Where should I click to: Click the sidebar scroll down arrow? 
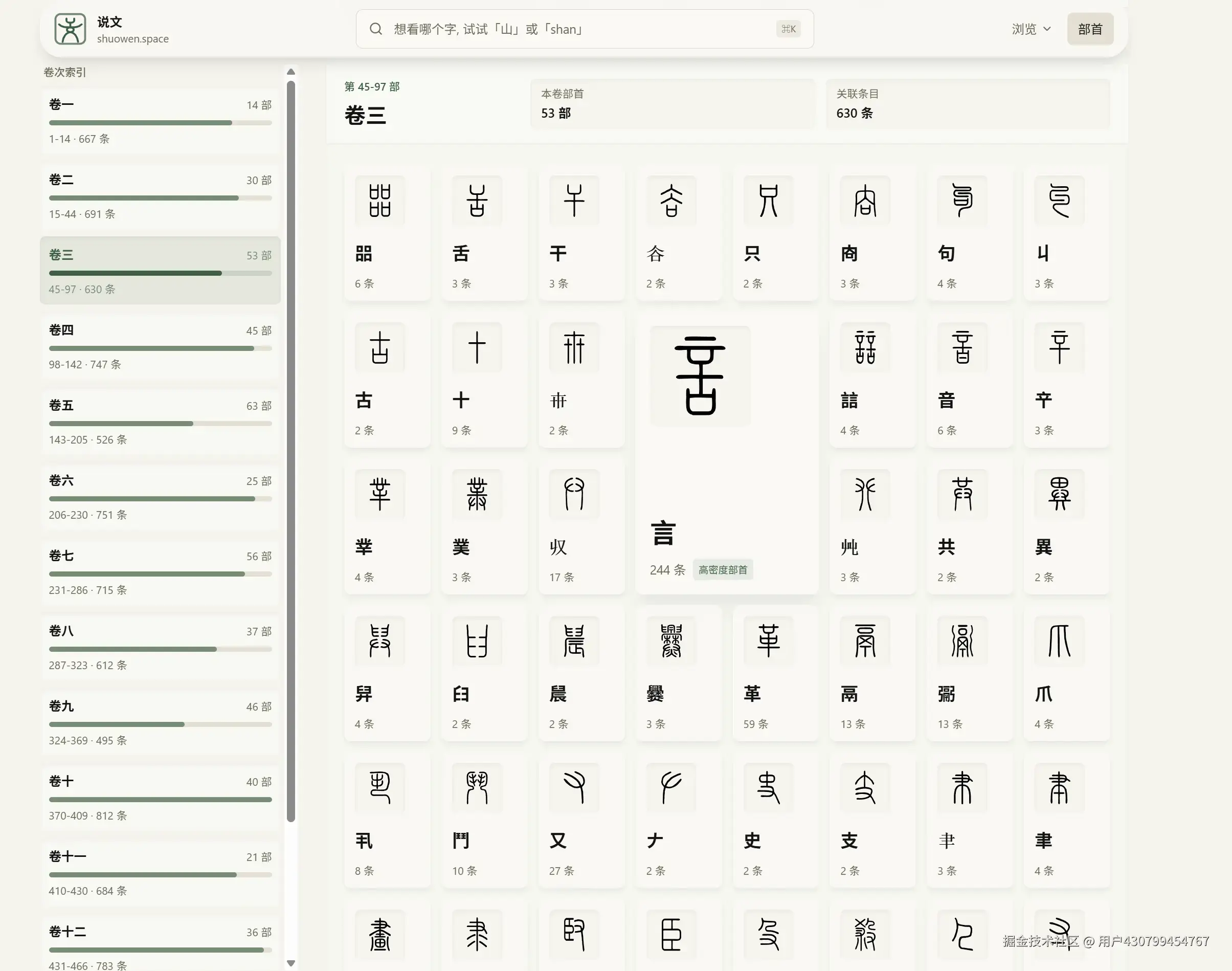pyautogui.click(x=291, y=963)
